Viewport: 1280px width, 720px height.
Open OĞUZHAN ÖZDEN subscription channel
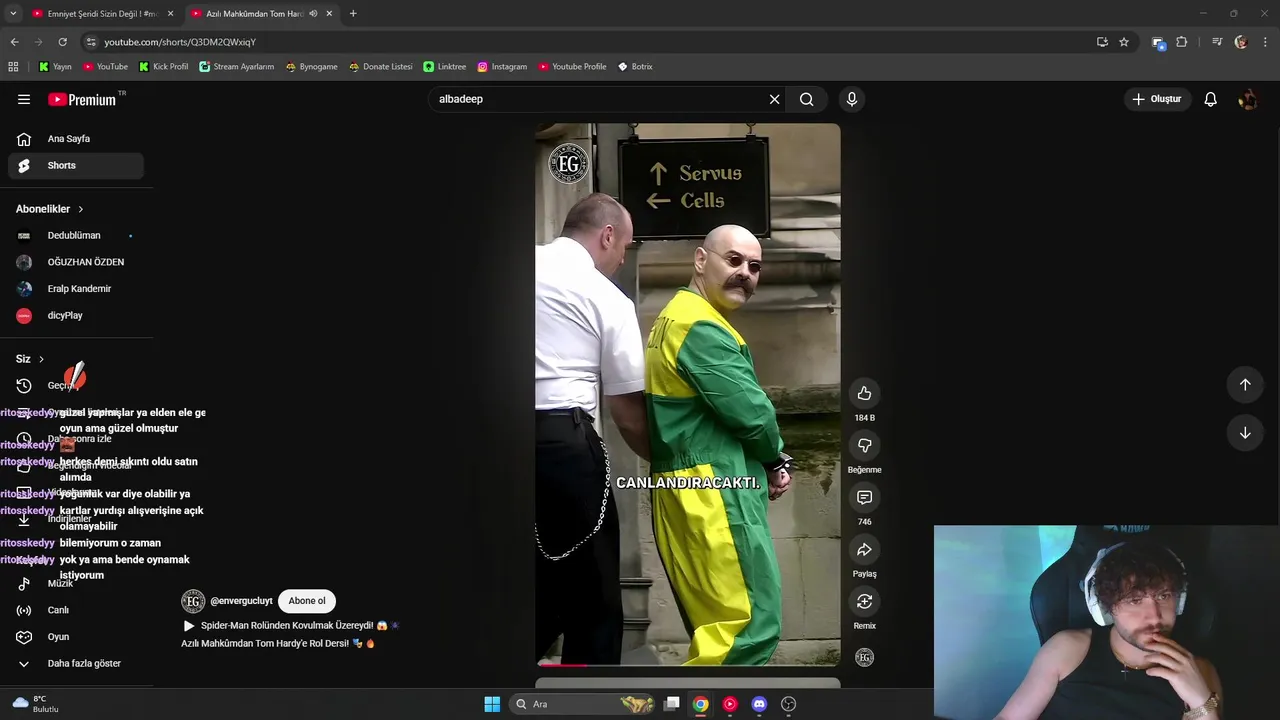[75, 262]
